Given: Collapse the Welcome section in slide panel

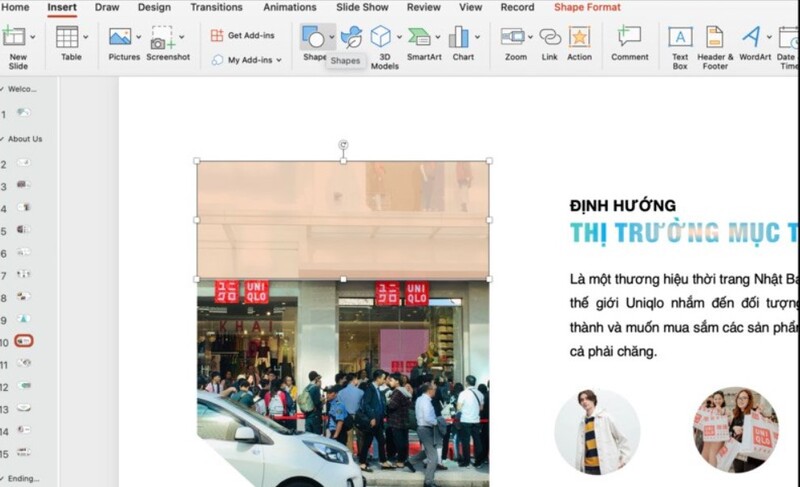Looking at the screenshot, I should 2,89.
